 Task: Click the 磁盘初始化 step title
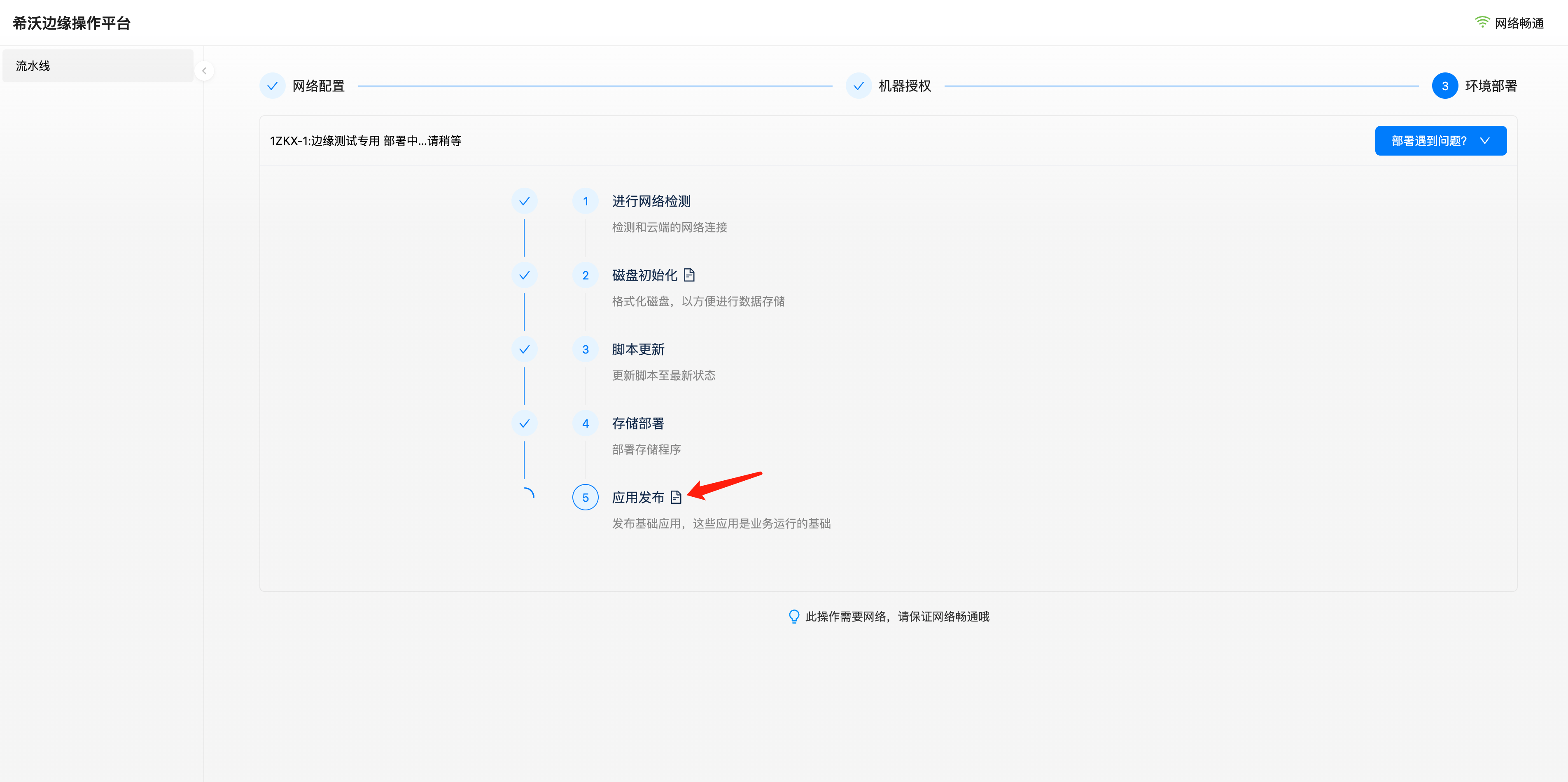click(644, 275)
